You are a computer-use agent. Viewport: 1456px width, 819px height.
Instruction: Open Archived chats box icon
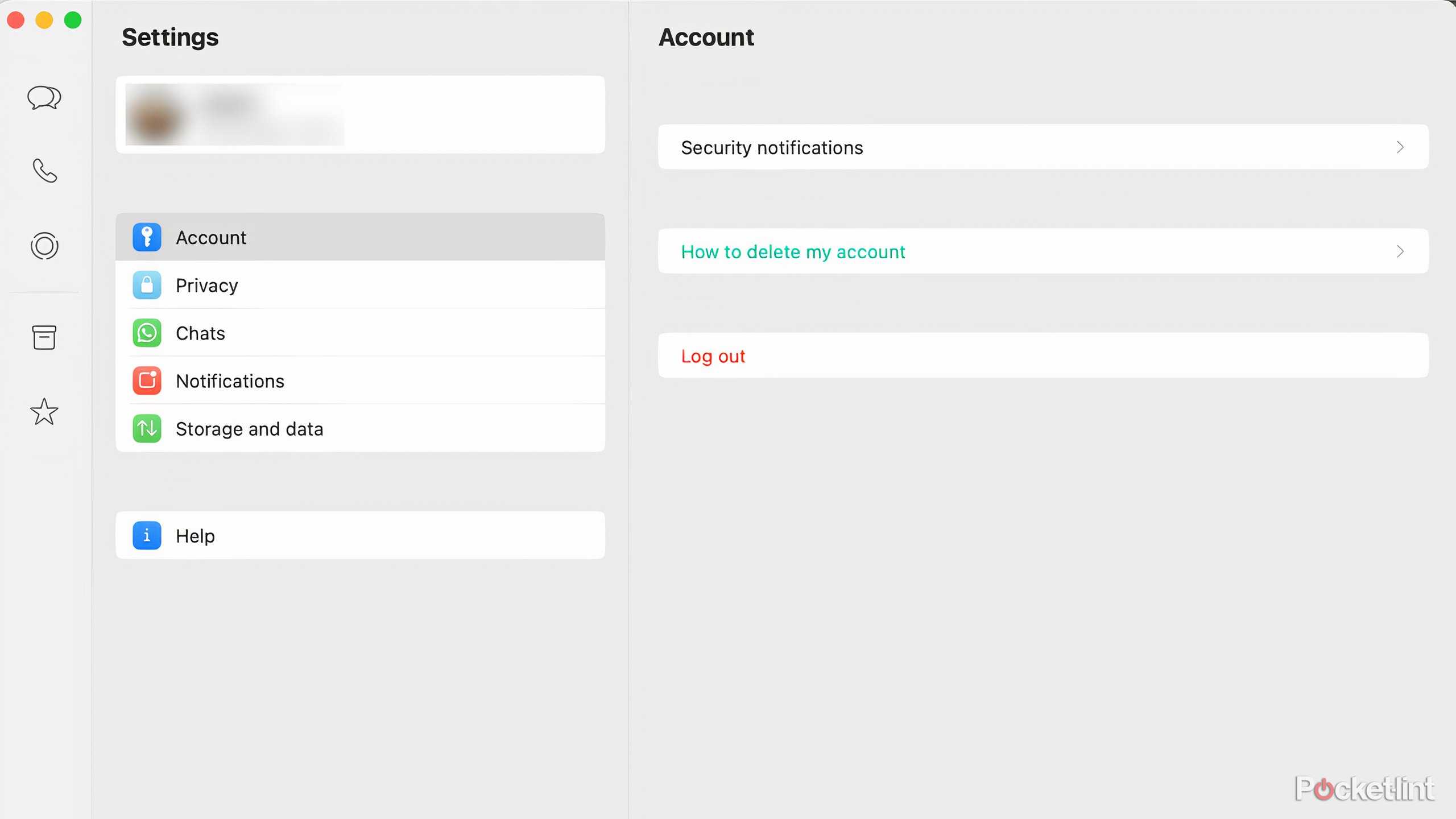[x=44, y=337]
